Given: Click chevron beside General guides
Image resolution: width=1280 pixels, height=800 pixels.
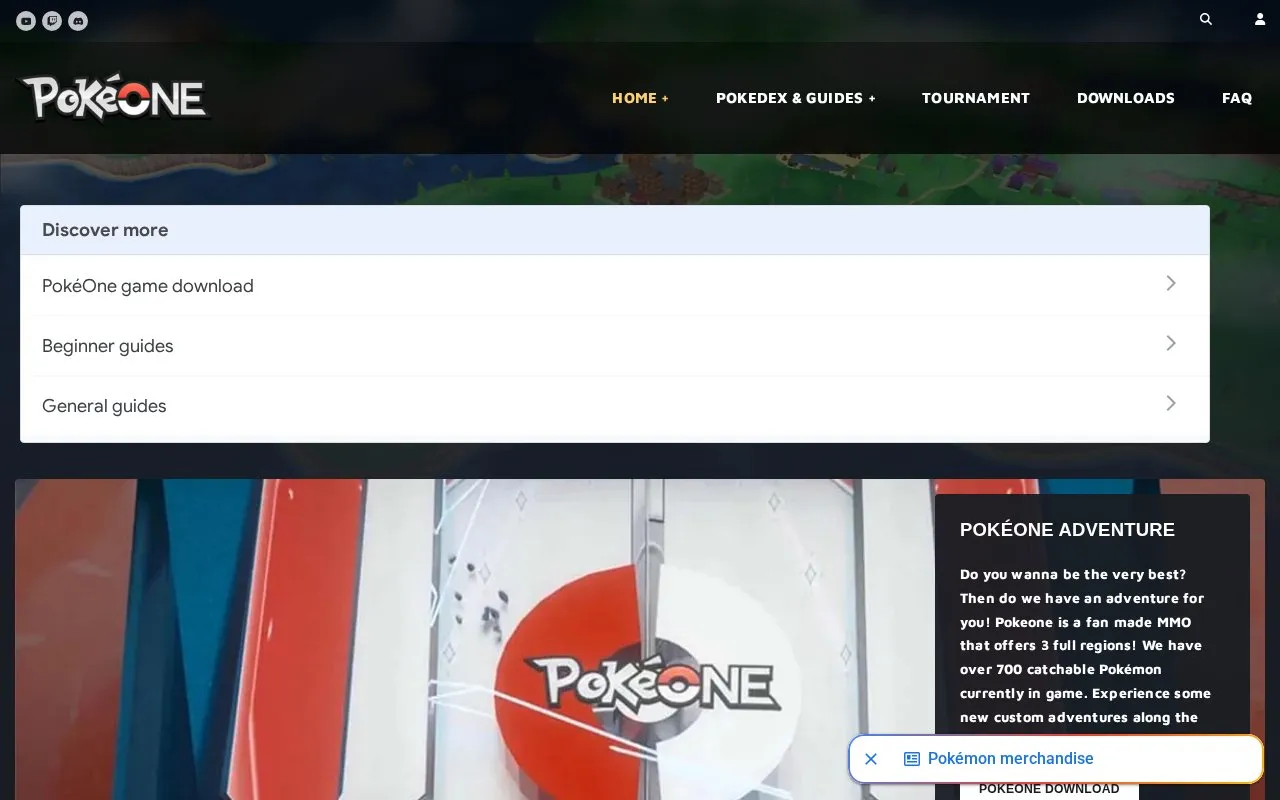Looking at the screenshot, I should click(1171, 404).
